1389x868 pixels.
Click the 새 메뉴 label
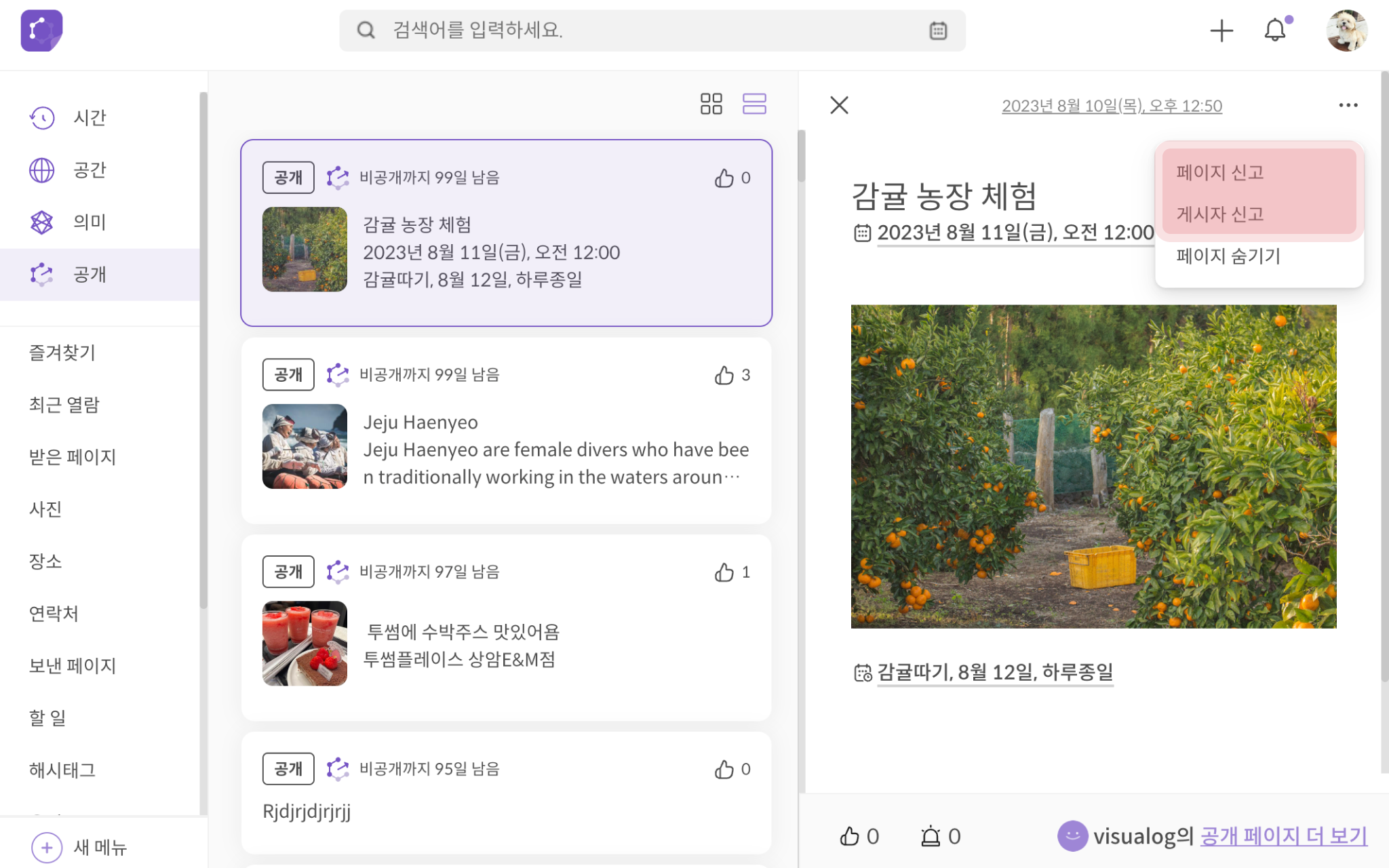(x=100, y=847)
